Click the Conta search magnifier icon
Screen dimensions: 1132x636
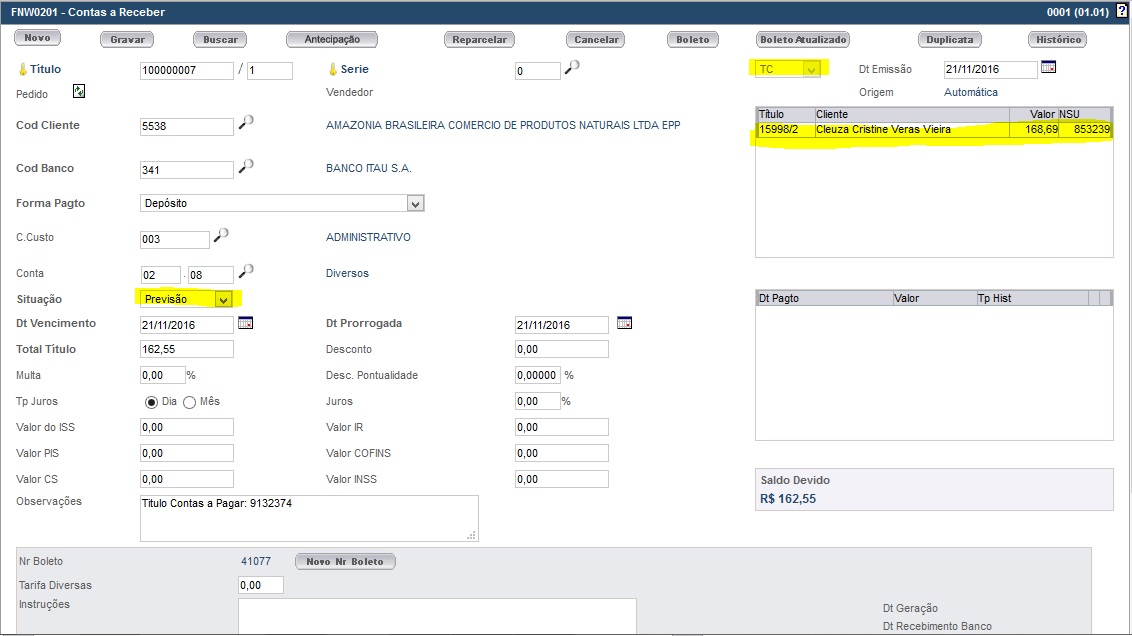[x=246, y=271]
